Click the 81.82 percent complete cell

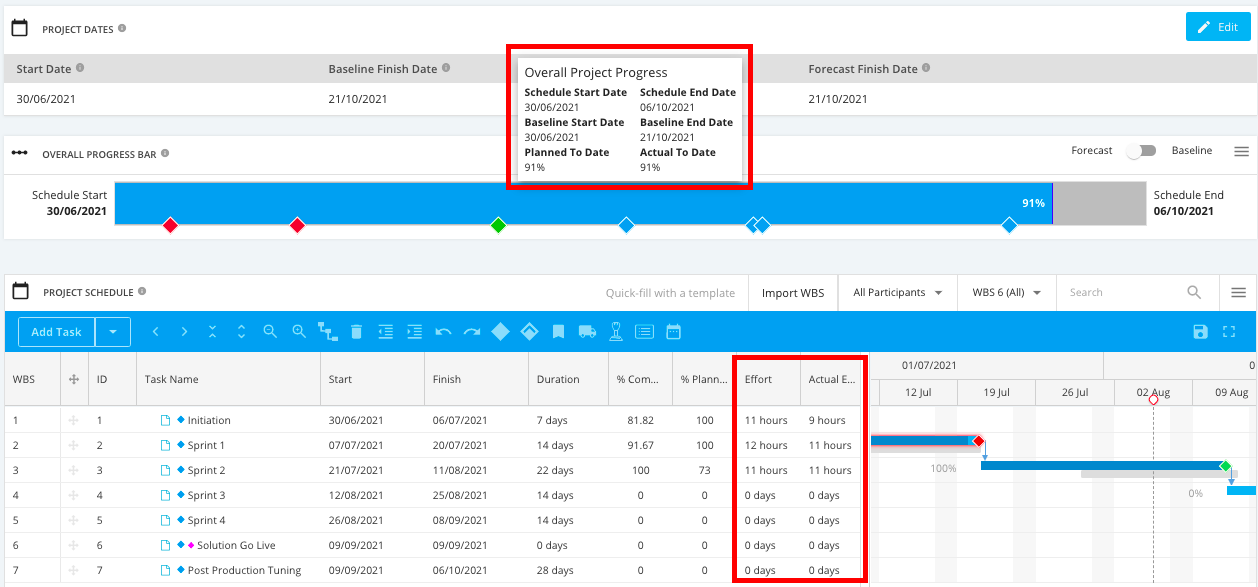640,420
